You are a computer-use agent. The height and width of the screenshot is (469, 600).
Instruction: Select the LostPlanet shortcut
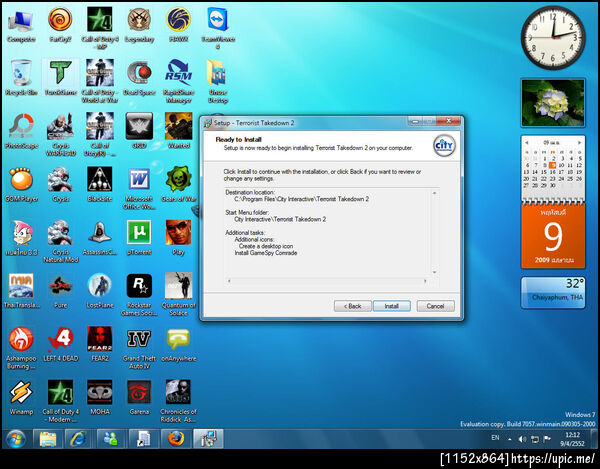99,291
